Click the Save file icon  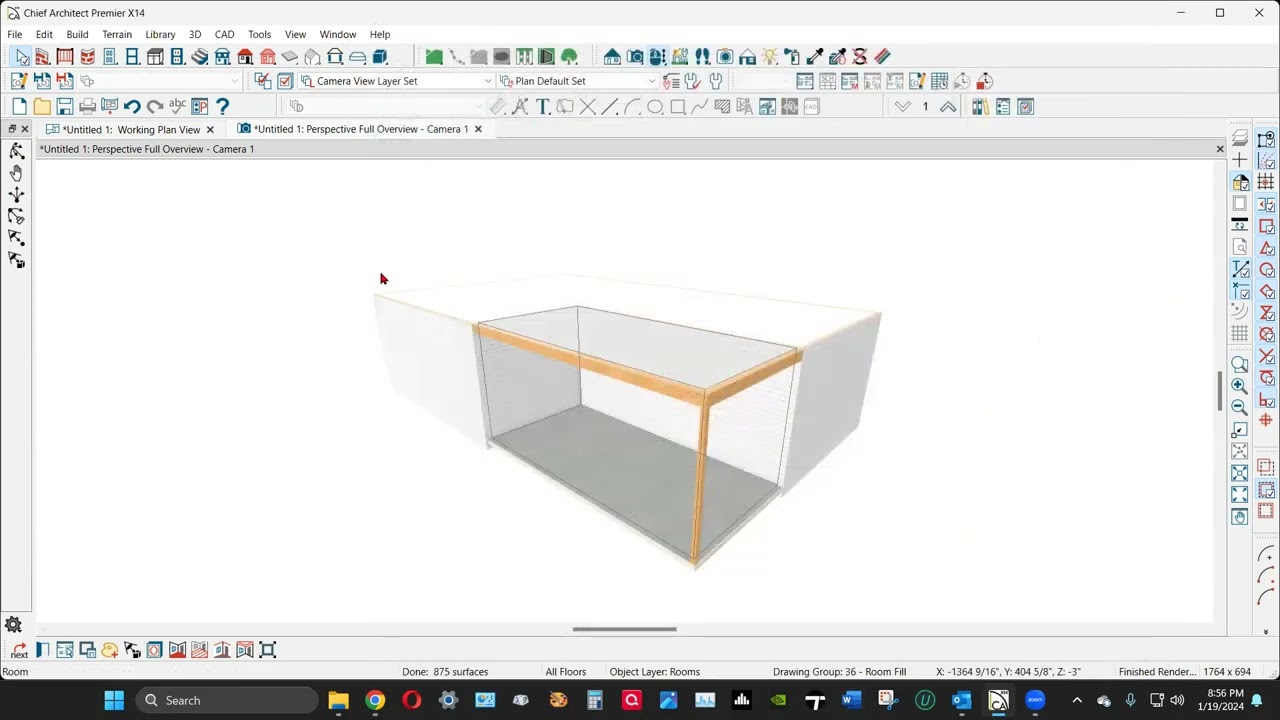(x=64, y=107)
